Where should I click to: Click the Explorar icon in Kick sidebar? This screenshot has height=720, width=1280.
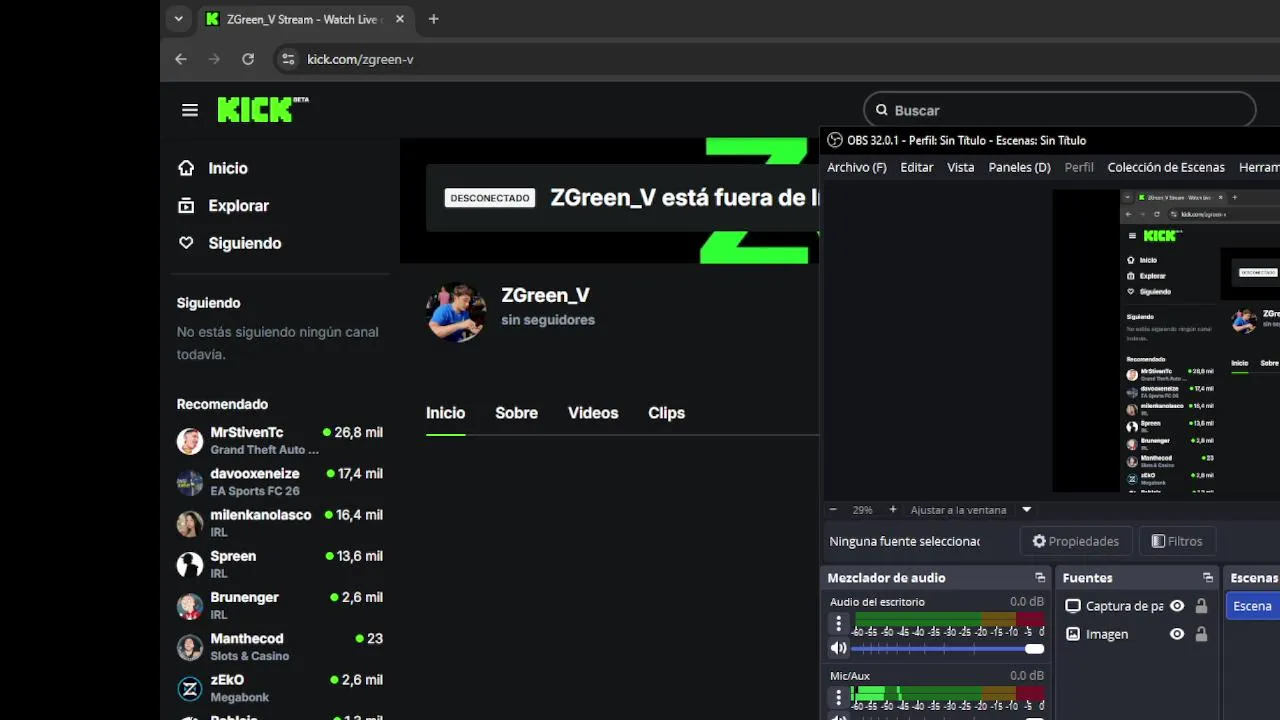pos(186,206)
